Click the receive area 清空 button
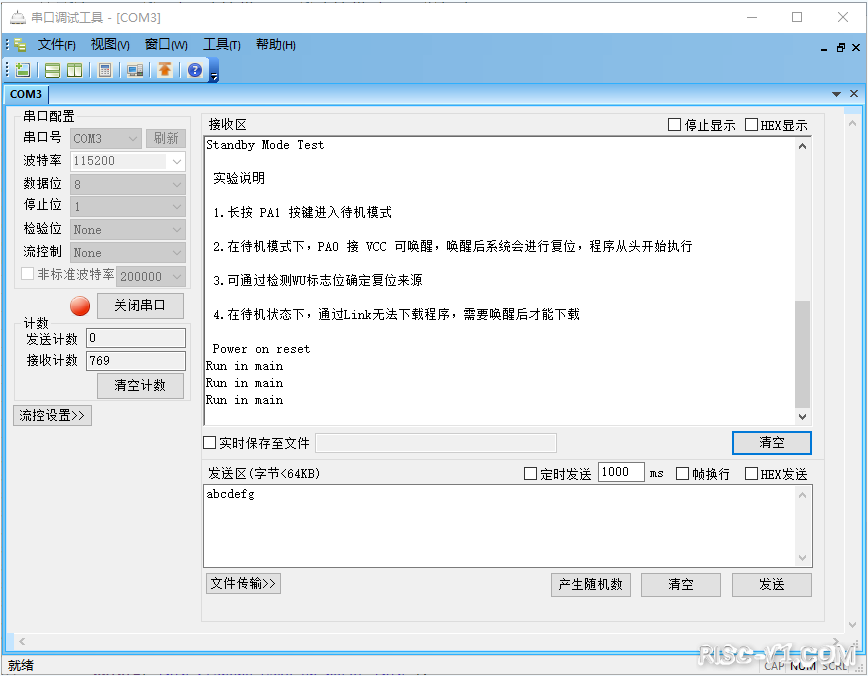868x676 pixels. tap(772, 443)
